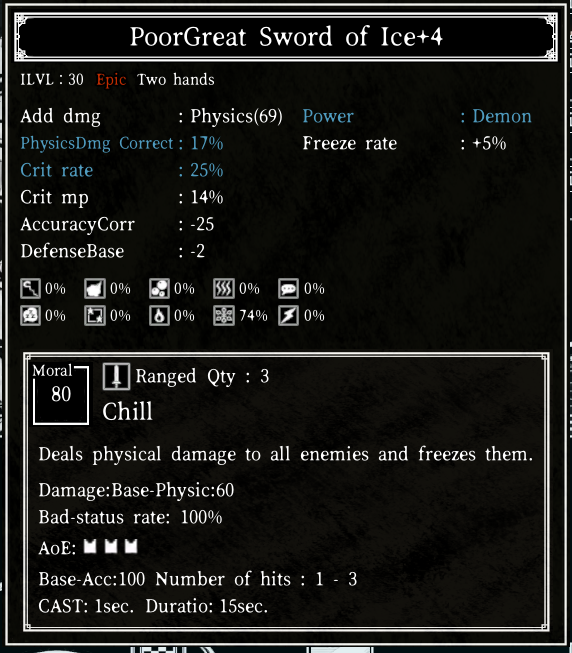The image size is (572, 653).
Task: Select the curved hook status icon
Action: point(30,289)
